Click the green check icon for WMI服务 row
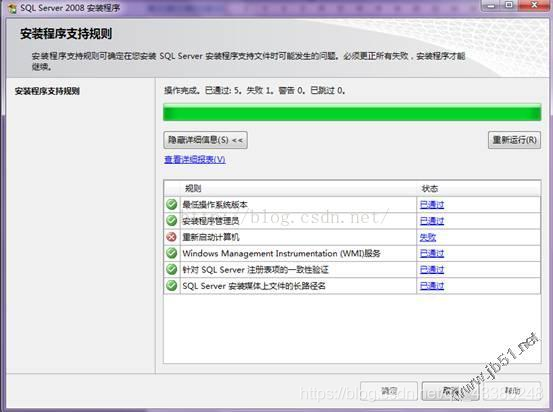 (172, 253)
